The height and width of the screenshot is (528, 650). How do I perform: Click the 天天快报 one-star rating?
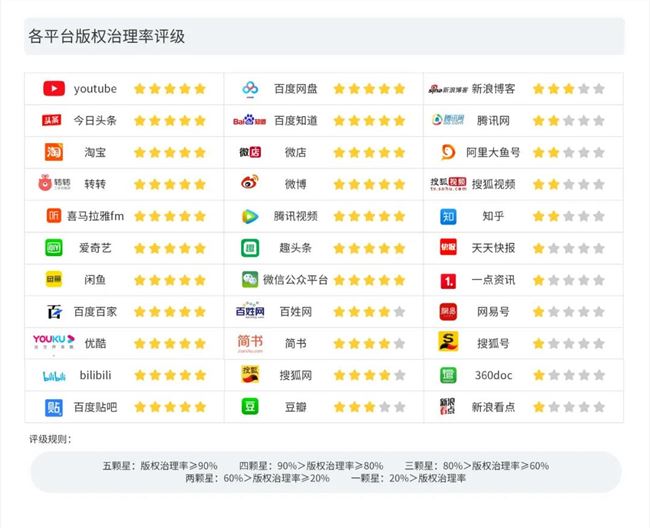click(x=568, y=248)
